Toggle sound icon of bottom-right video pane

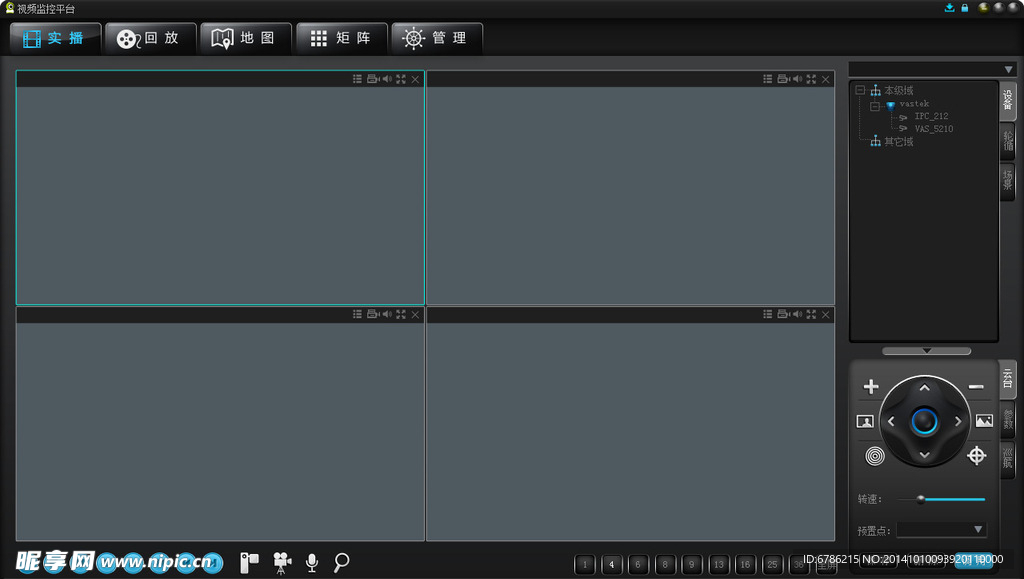click(x=797, y=314)
